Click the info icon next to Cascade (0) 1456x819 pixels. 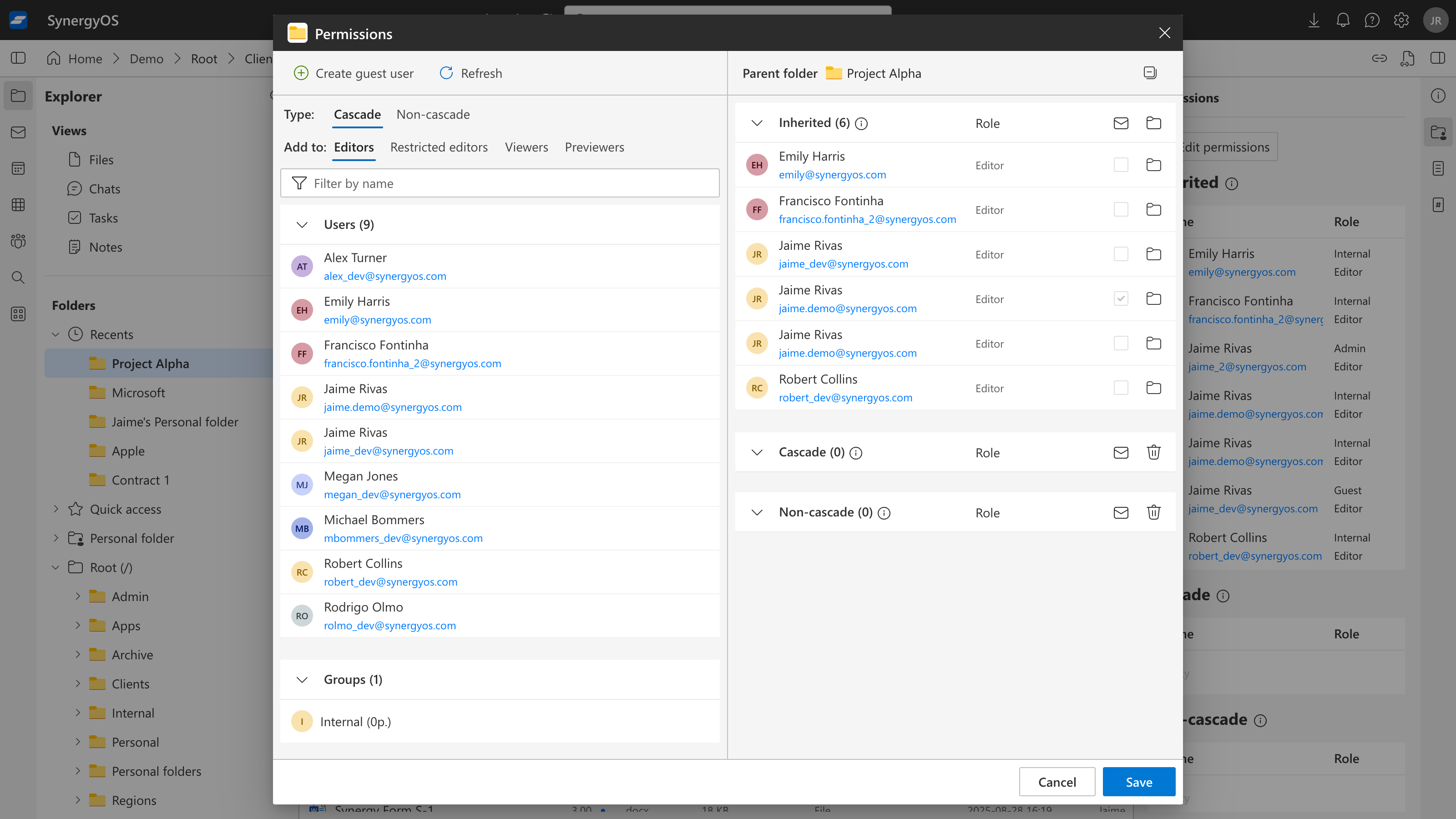pos(856,453)
